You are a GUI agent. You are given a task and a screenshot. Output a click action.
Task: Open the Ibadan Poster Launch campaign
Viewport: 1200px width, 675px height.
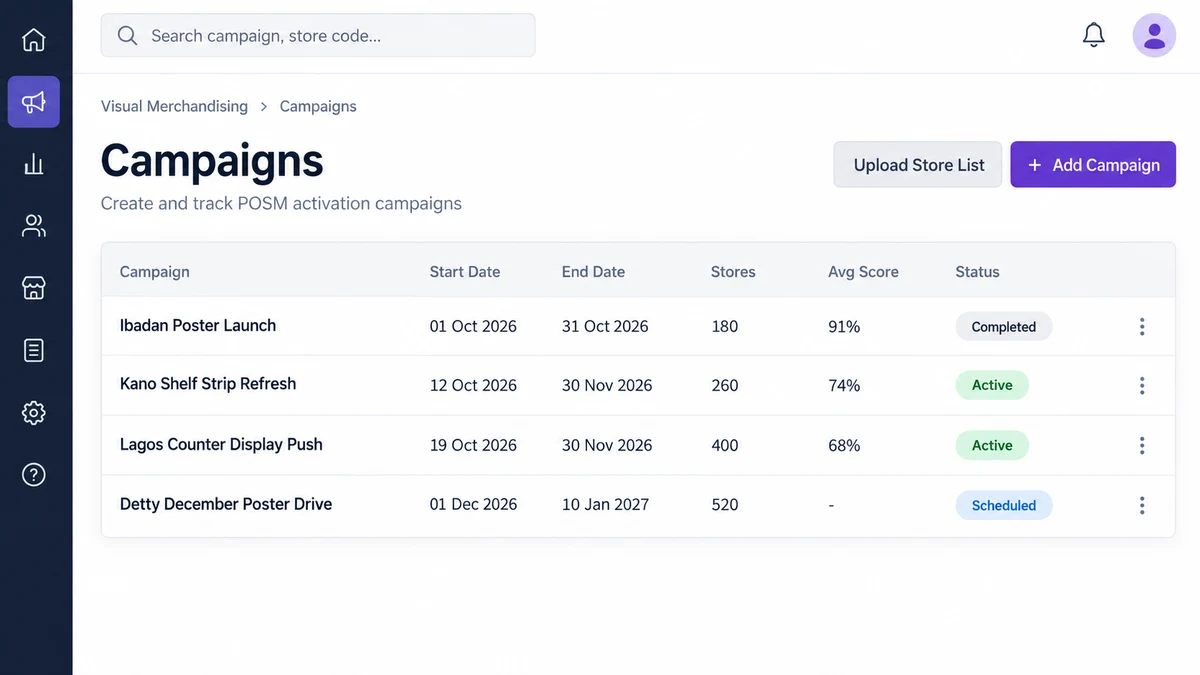click(198, 326)
